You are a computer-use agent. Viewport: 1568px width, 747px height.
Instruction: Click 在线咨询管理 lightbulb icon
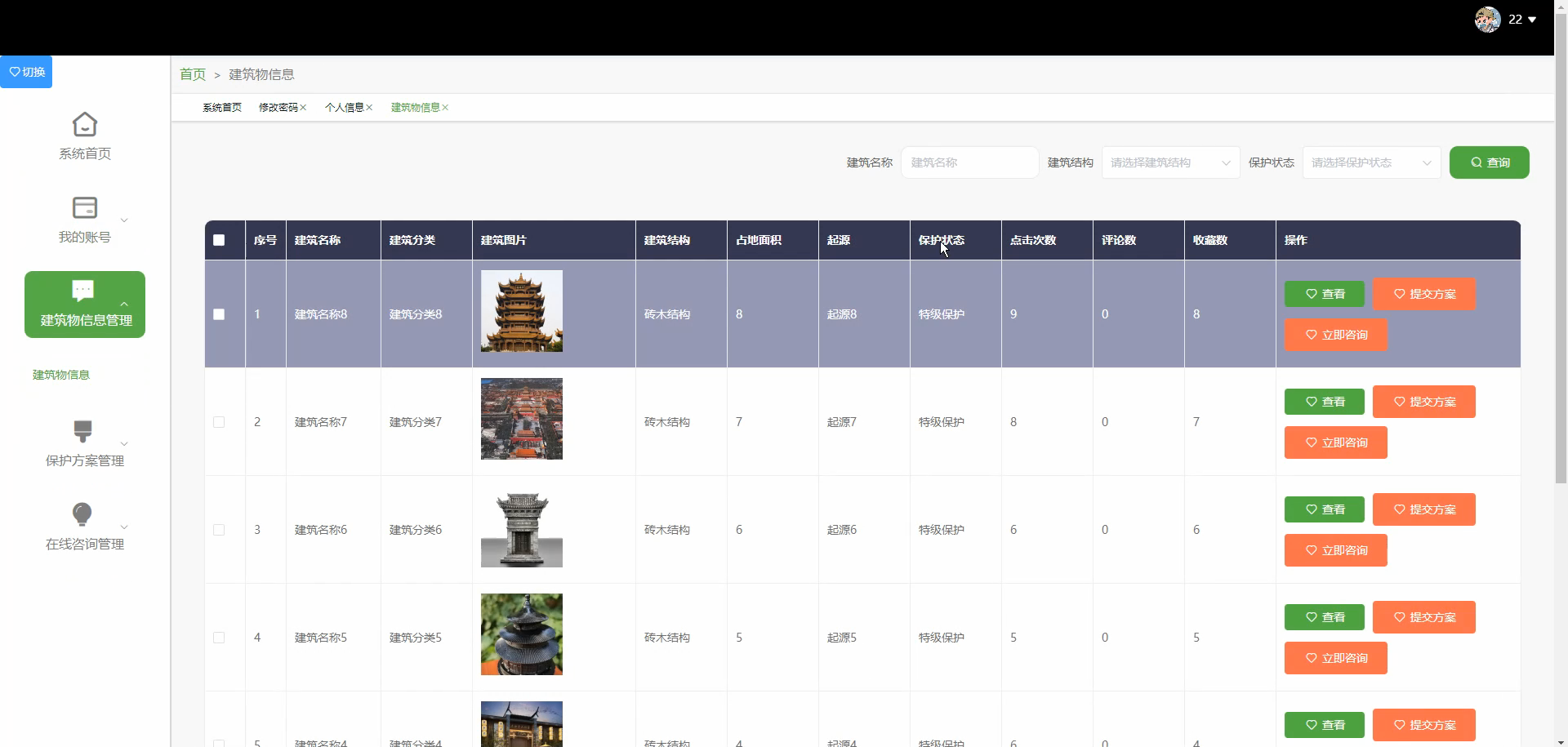point(82,514)
